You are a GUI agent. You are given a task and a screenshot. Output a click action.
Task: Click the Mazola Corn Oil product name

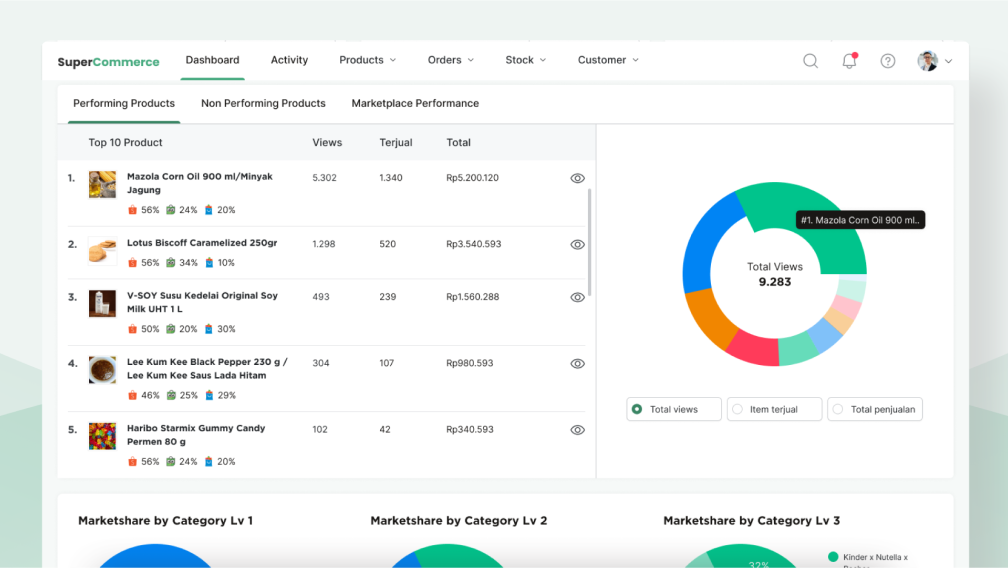pos(199,183)
